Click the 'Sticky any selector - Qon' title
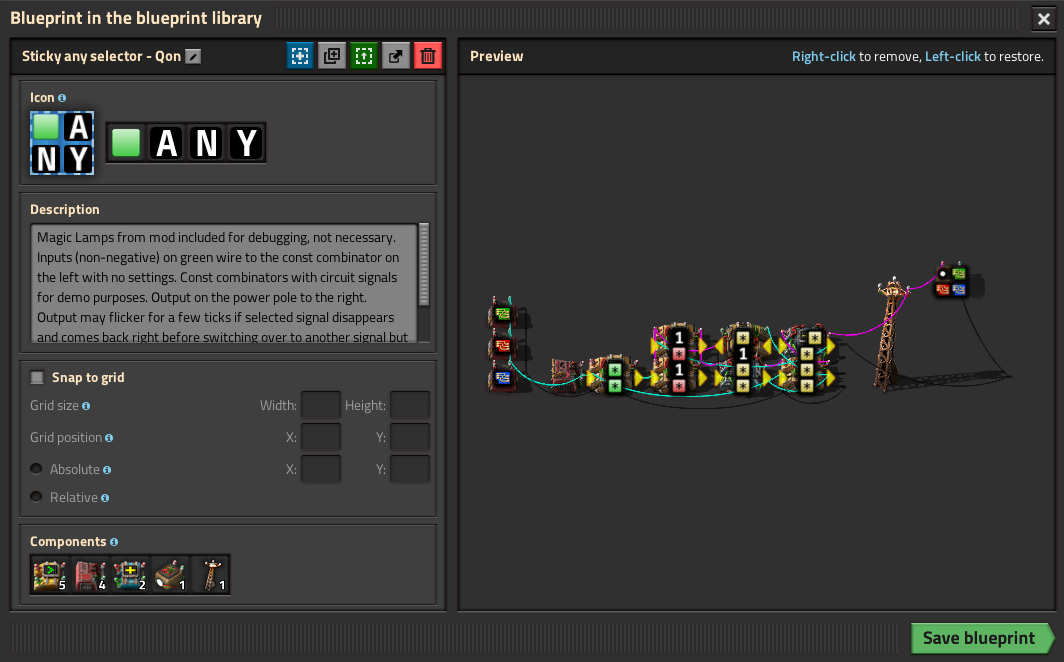Viewport: 1064px width, 662px height. pyautogui.click(x=101, y=56)
